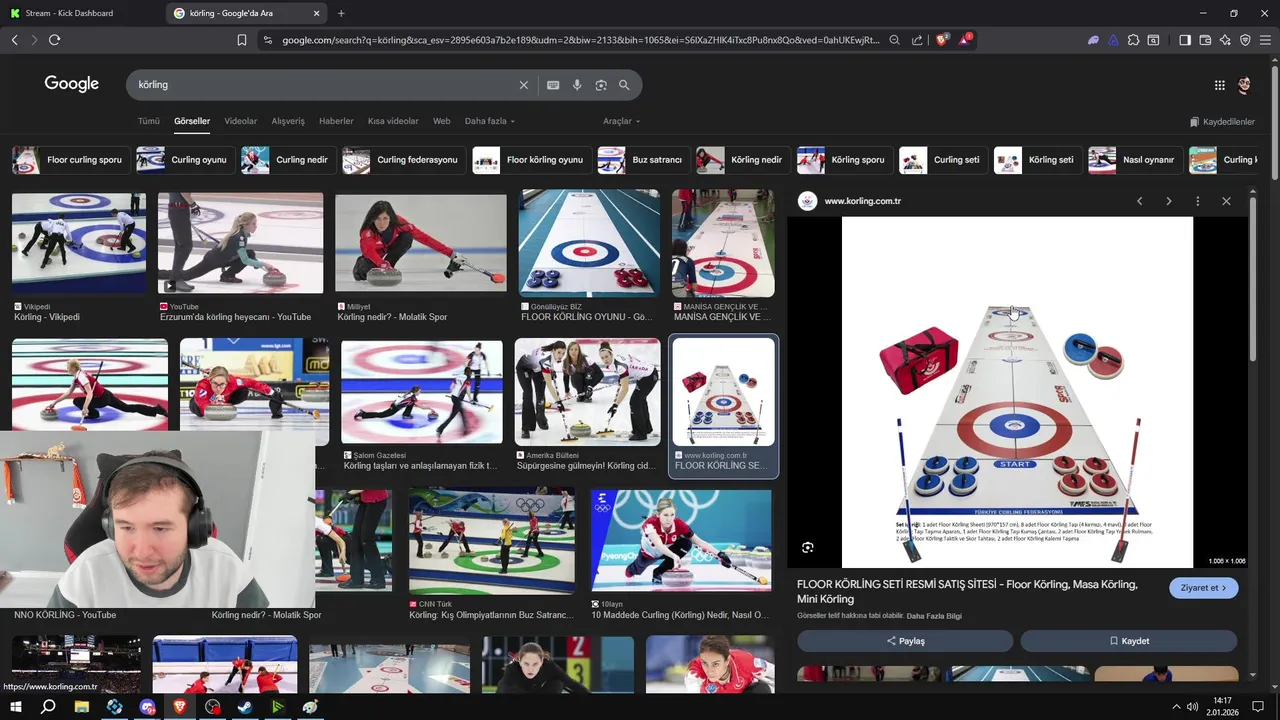Search inside image with lens icon on preview

pyautogui.click(x=808, y=547)
